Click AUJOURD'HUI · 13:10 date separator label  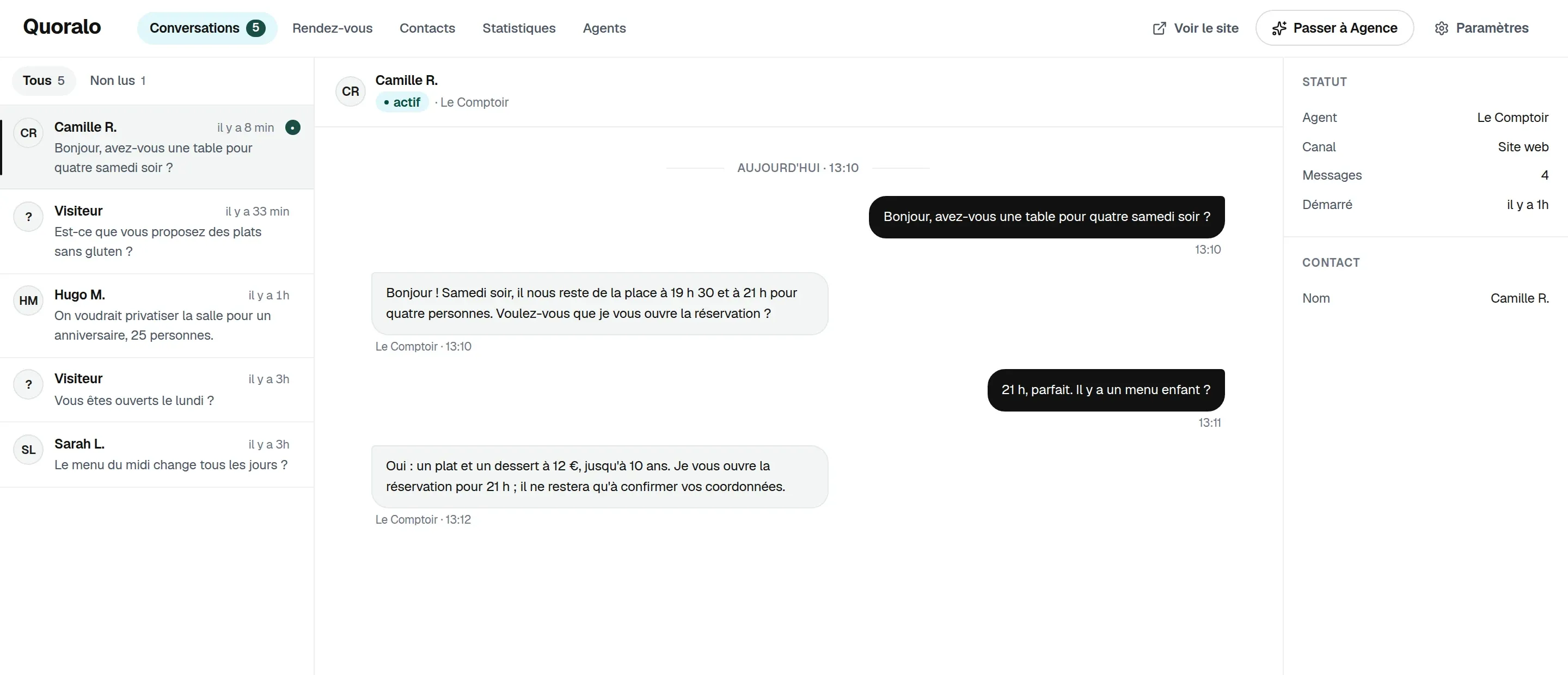[798, 168]
